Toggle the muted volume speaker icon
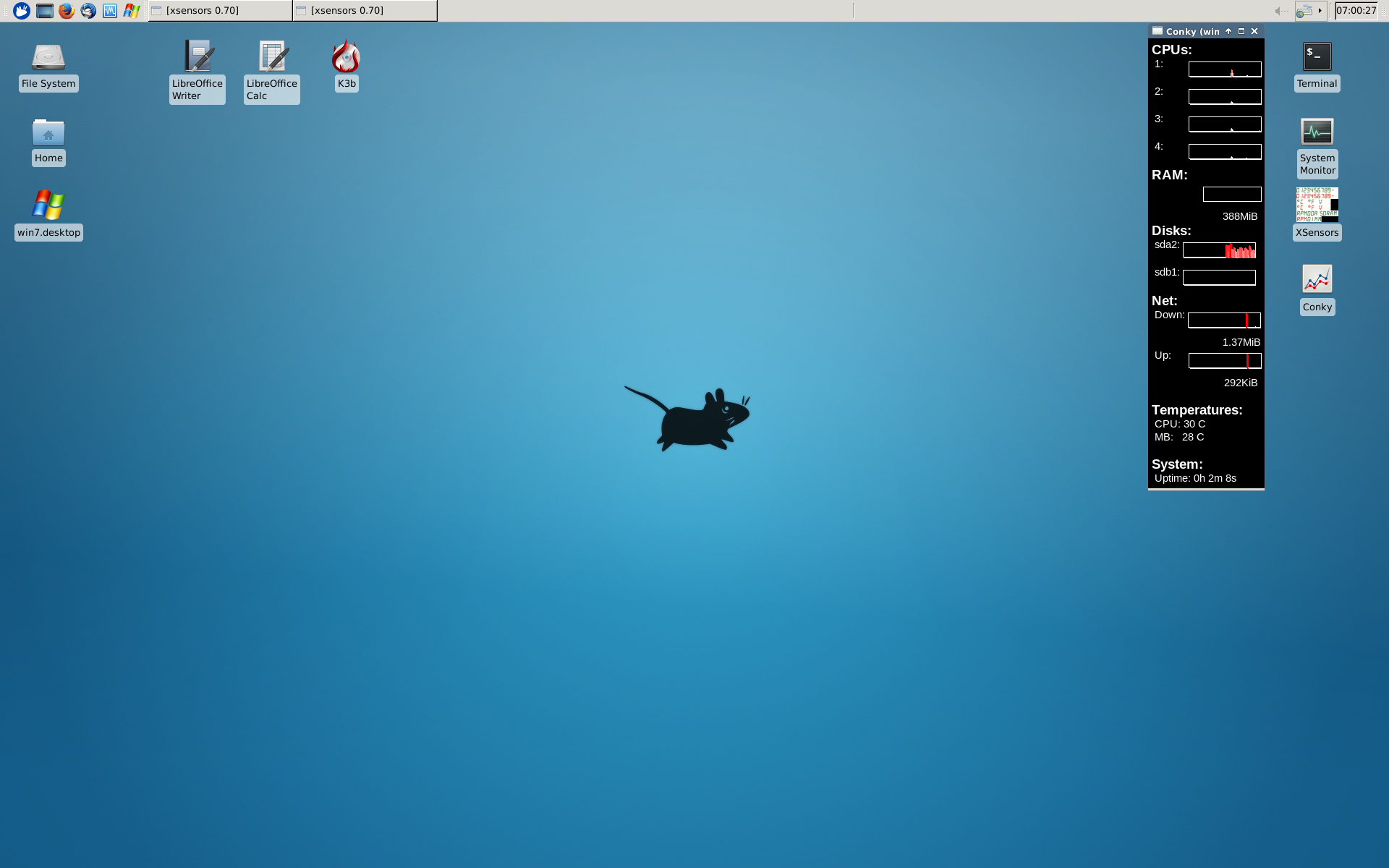 (x=1280, y=11)
